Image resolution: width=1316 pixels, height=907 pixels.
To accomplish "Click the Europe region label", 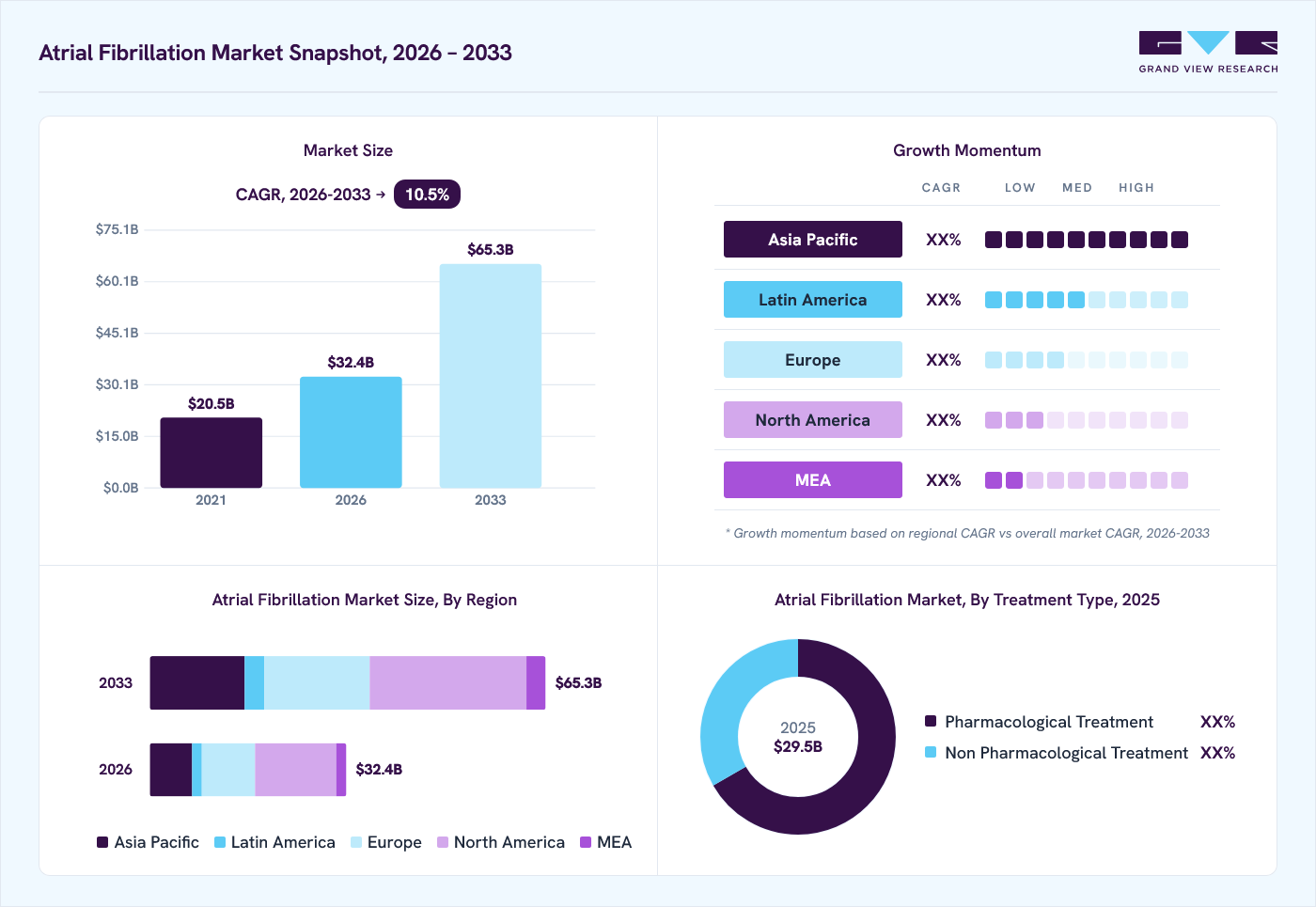I will 813,360.
